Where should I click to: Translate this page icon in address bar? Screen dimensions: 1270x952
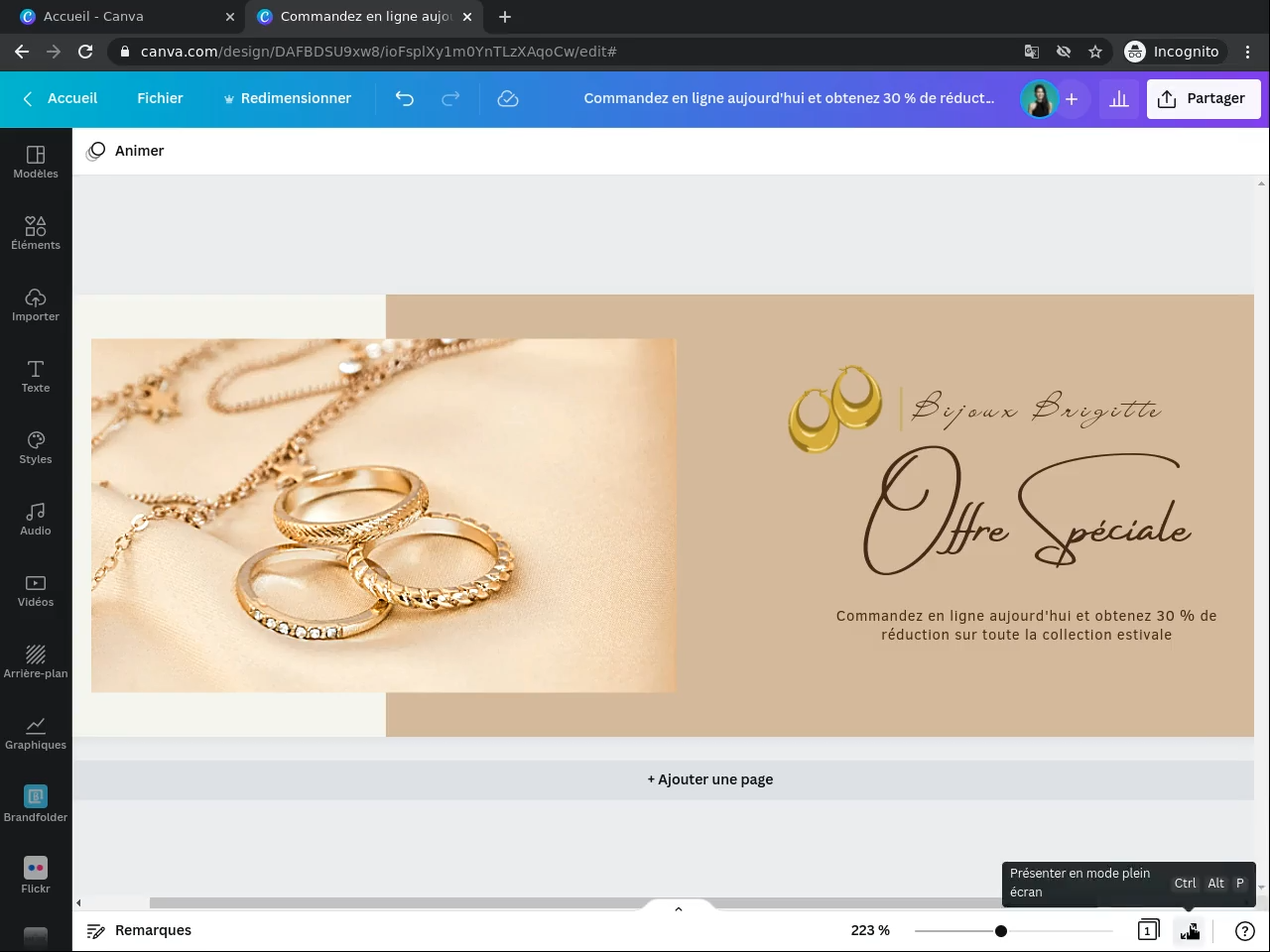click(x=1032, y=52)
